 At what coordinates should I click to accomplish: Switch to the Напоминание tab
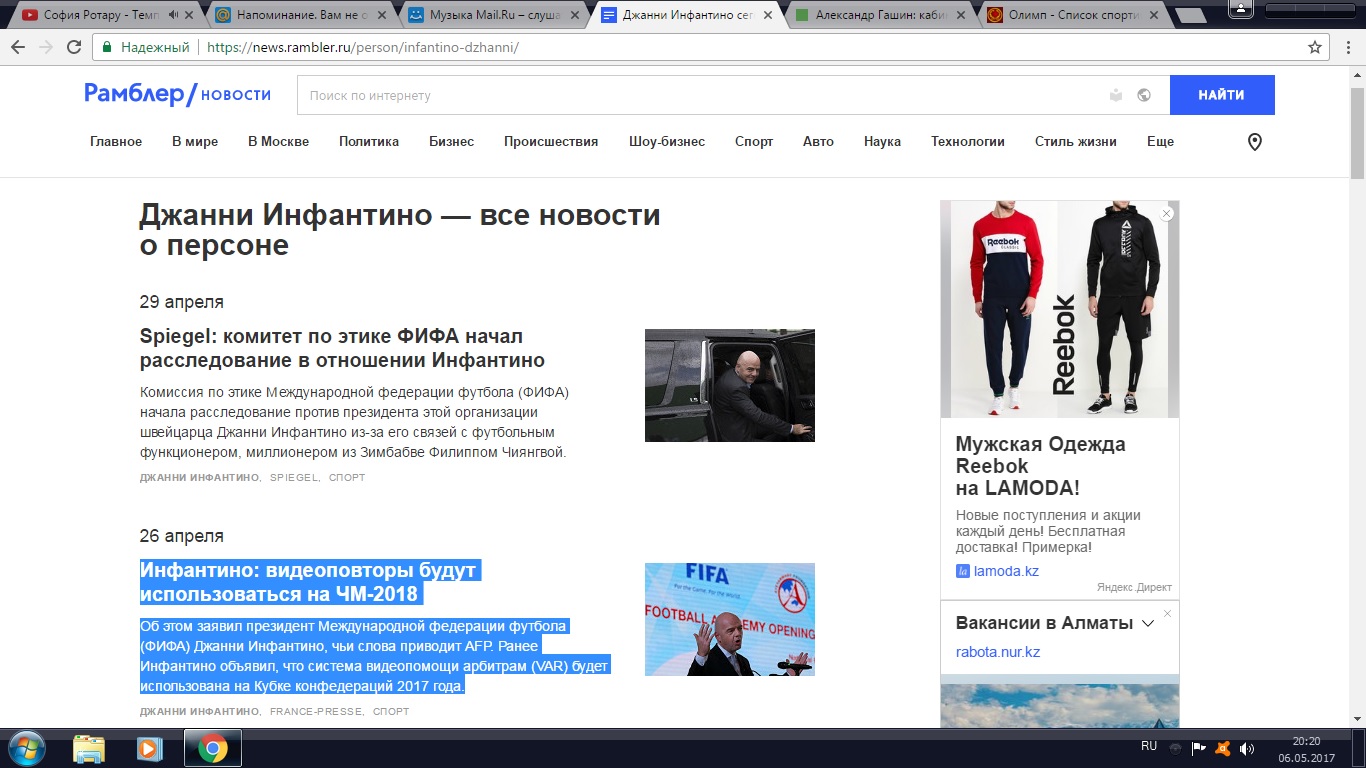pyautogui.click(x=295, y=15)
